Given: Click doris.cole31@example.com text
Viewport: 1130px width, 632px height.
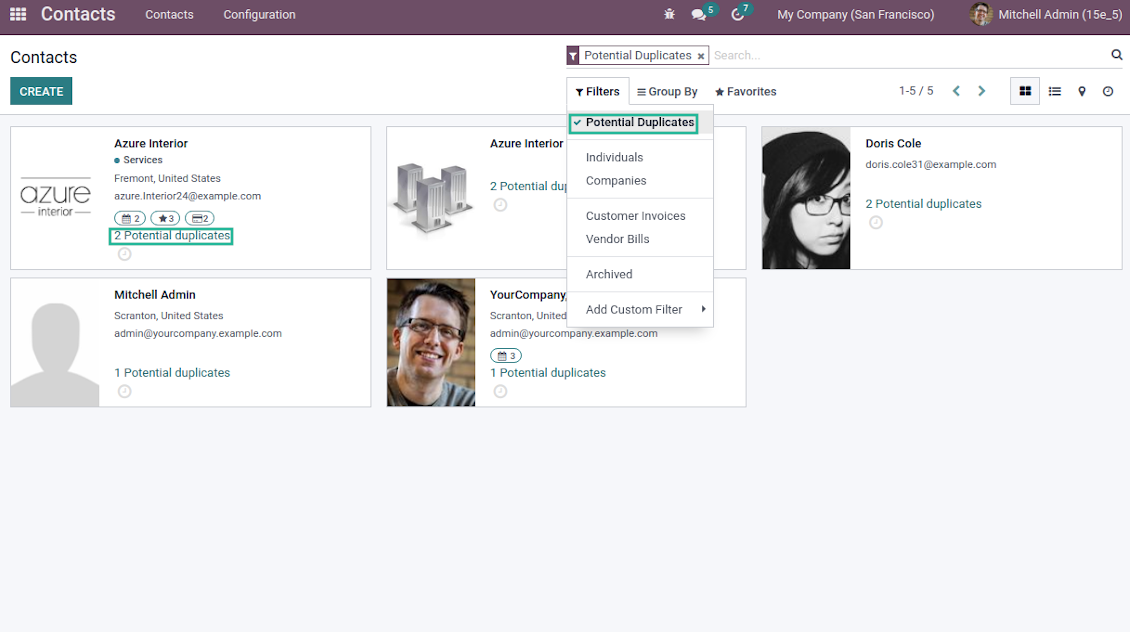Looking at the screenshot, I should (930, 164).
